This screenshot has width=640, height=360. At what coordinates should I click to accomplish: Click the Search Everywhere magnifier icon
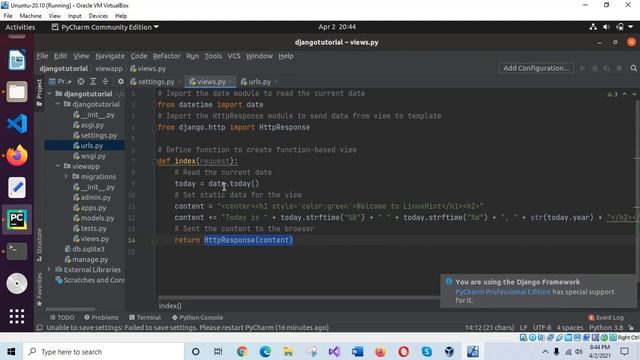point(633,68)
